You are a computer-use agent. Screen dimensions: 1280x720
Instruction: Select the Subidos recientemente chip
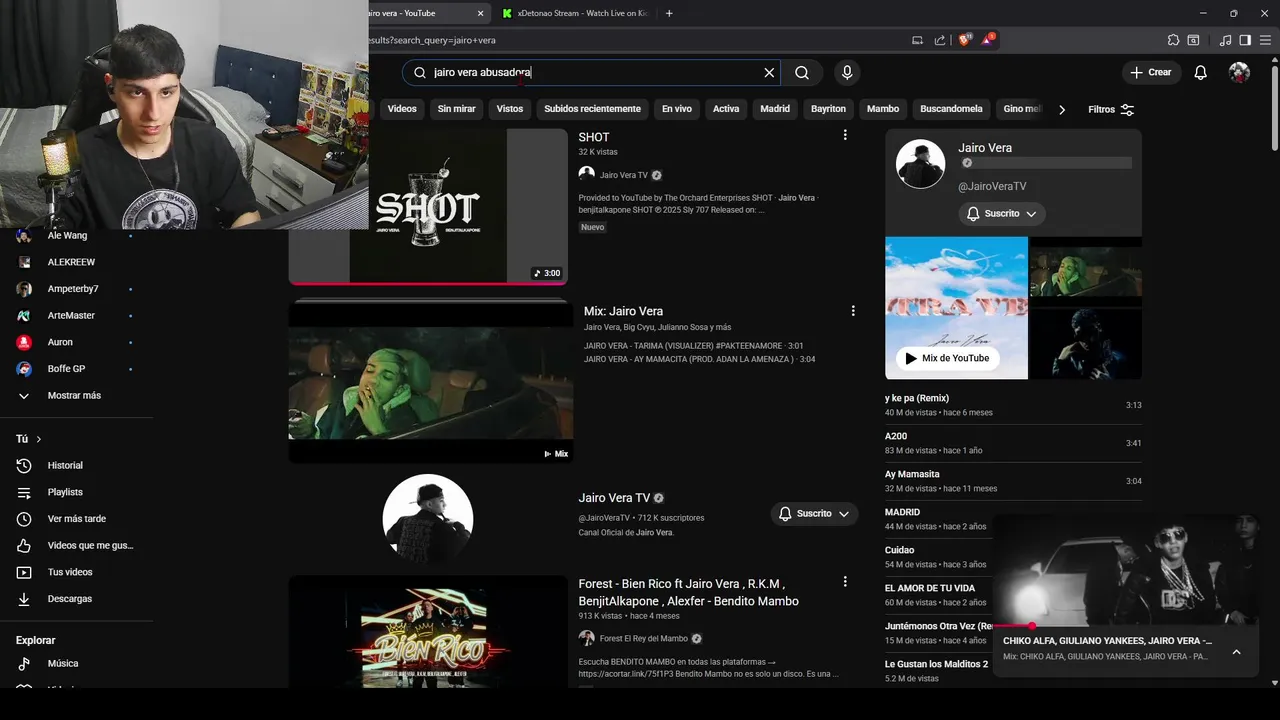tap(592, 109)
